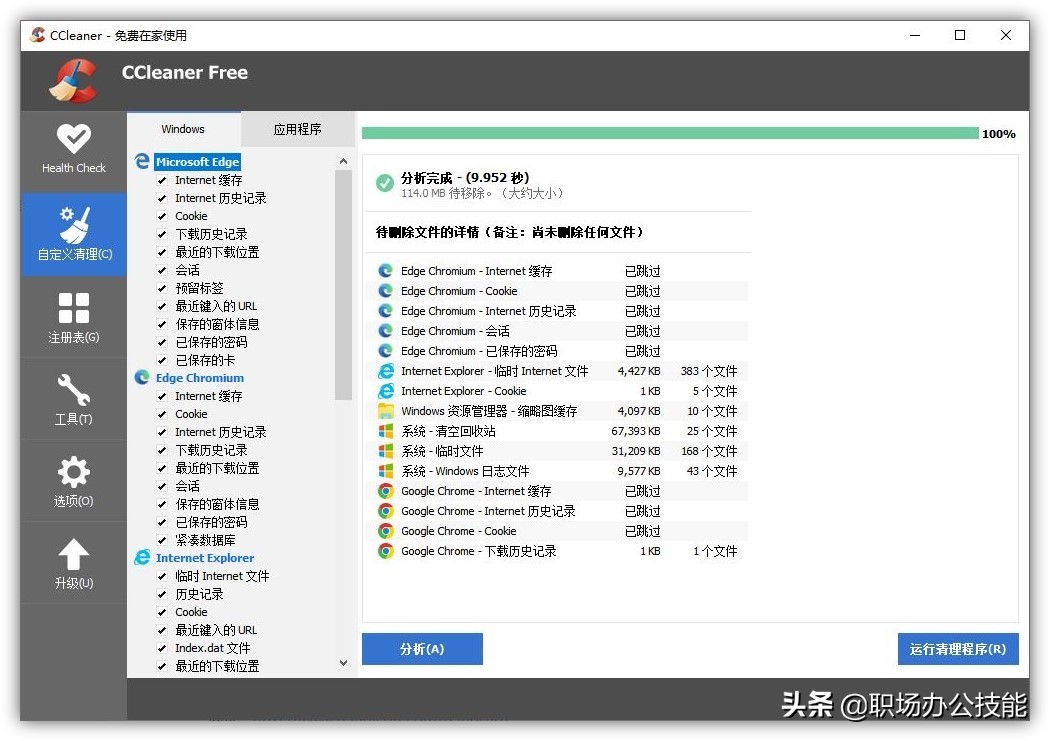
Task: Select the Windows tab
Action: click(x=183, y=128)
